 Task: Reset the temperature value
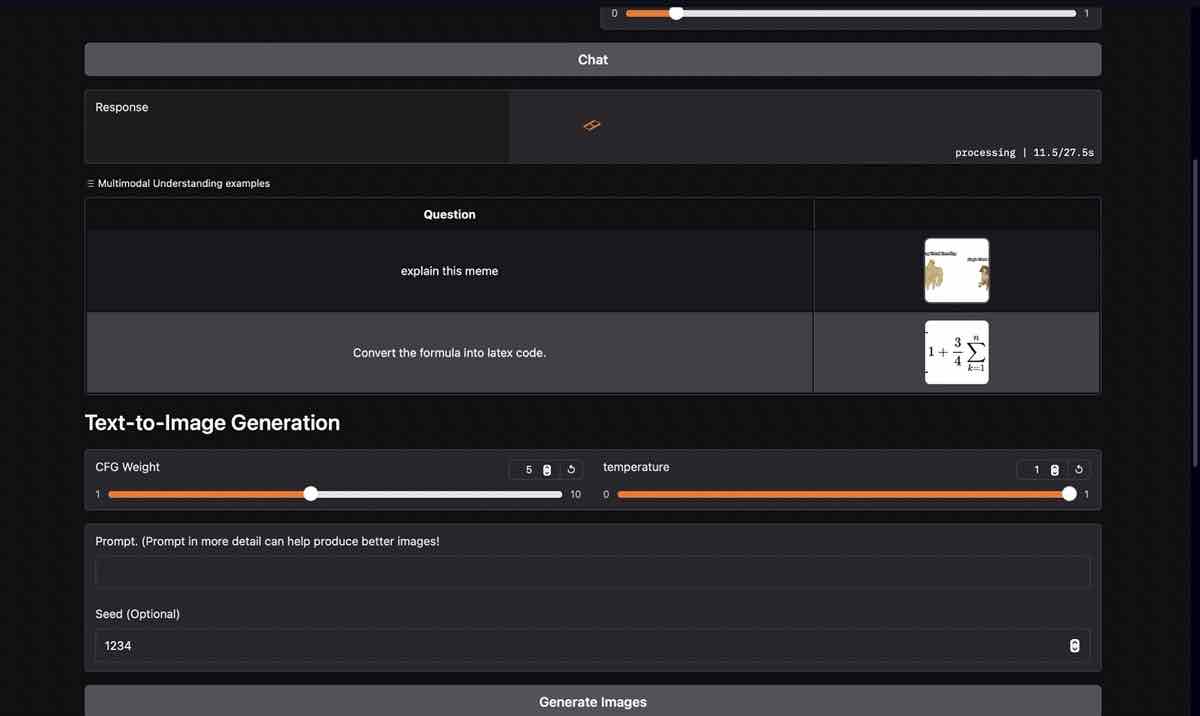1079,470
